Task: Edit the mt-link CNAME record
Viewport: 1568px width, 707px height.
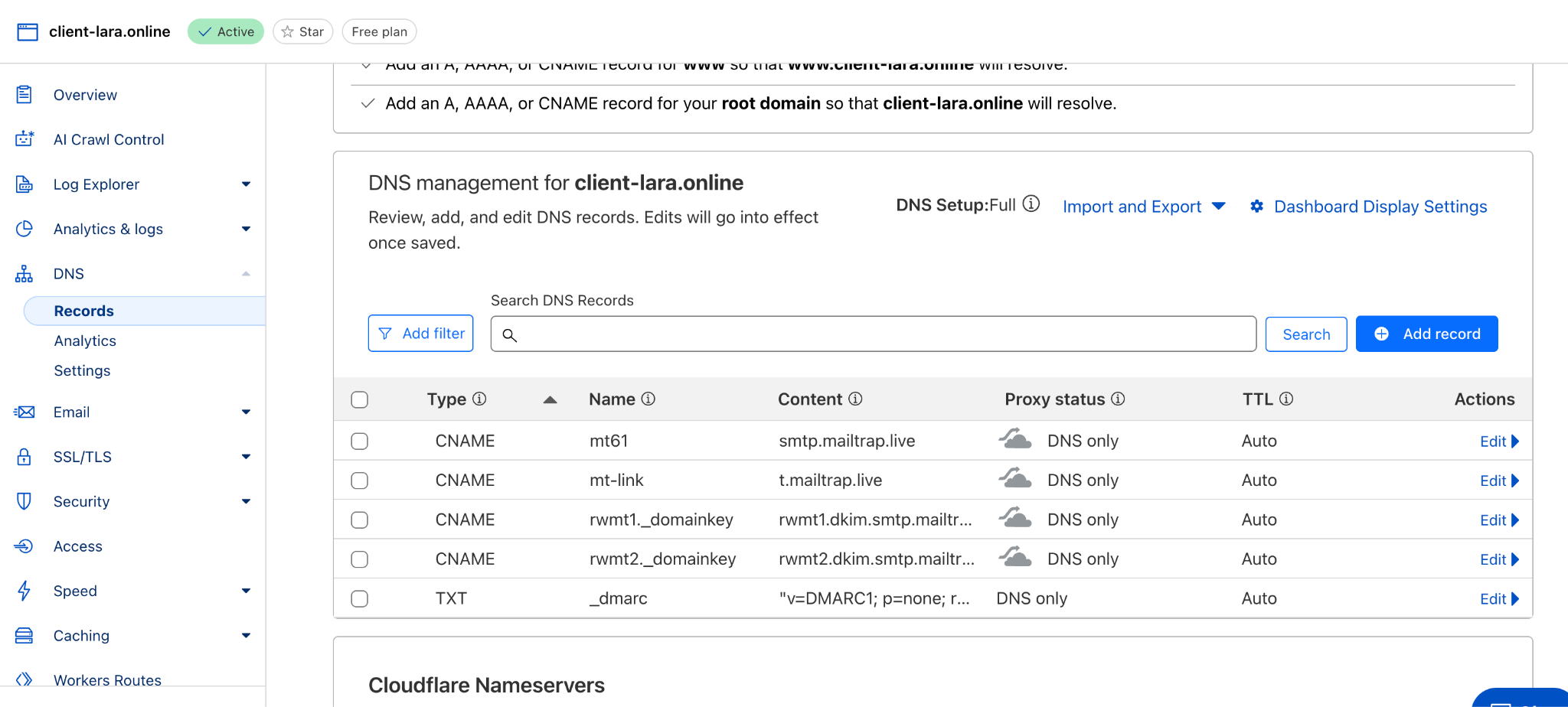Action: click(1498, 481)
